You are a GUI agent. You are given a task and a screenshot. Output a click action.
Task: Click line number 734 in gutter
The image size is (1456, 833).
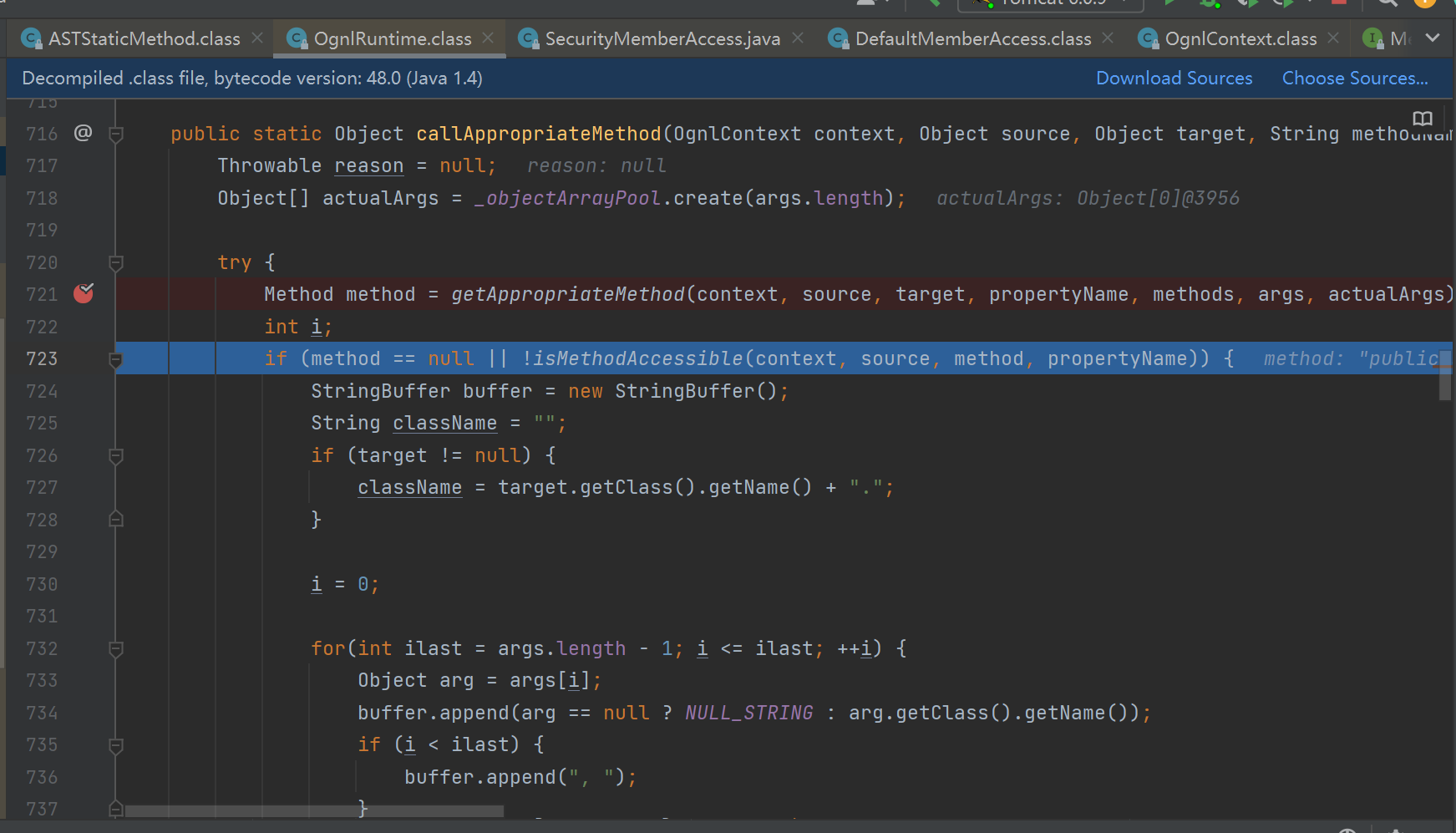coord(42,713)
